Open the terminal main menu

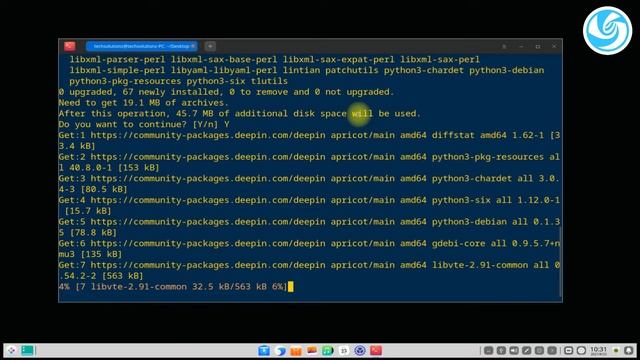504,47
